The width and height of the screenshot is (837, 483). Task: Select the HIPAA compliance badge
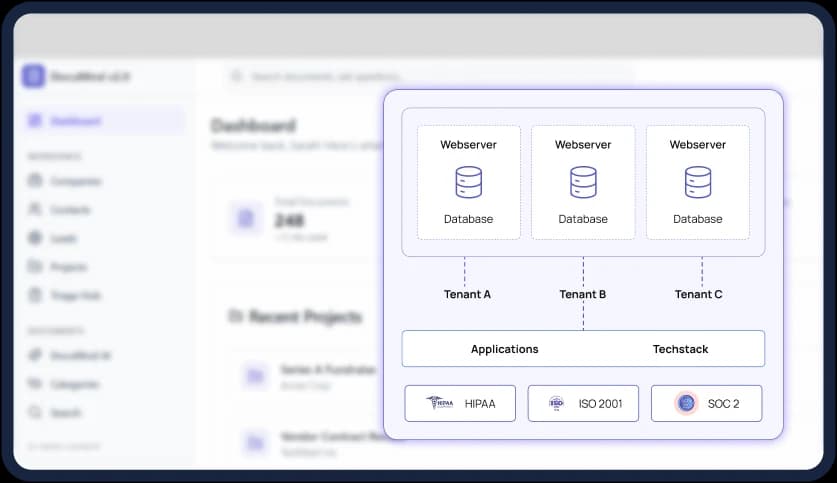[460, 403]
